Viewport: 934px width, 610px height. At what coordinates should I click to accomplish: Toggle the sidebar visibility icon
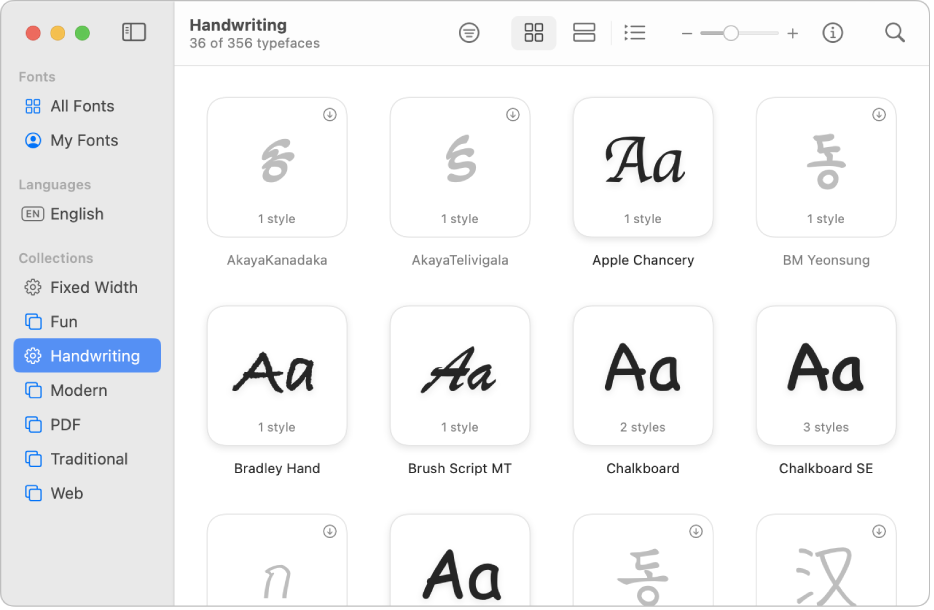click(x=134, y=32)
